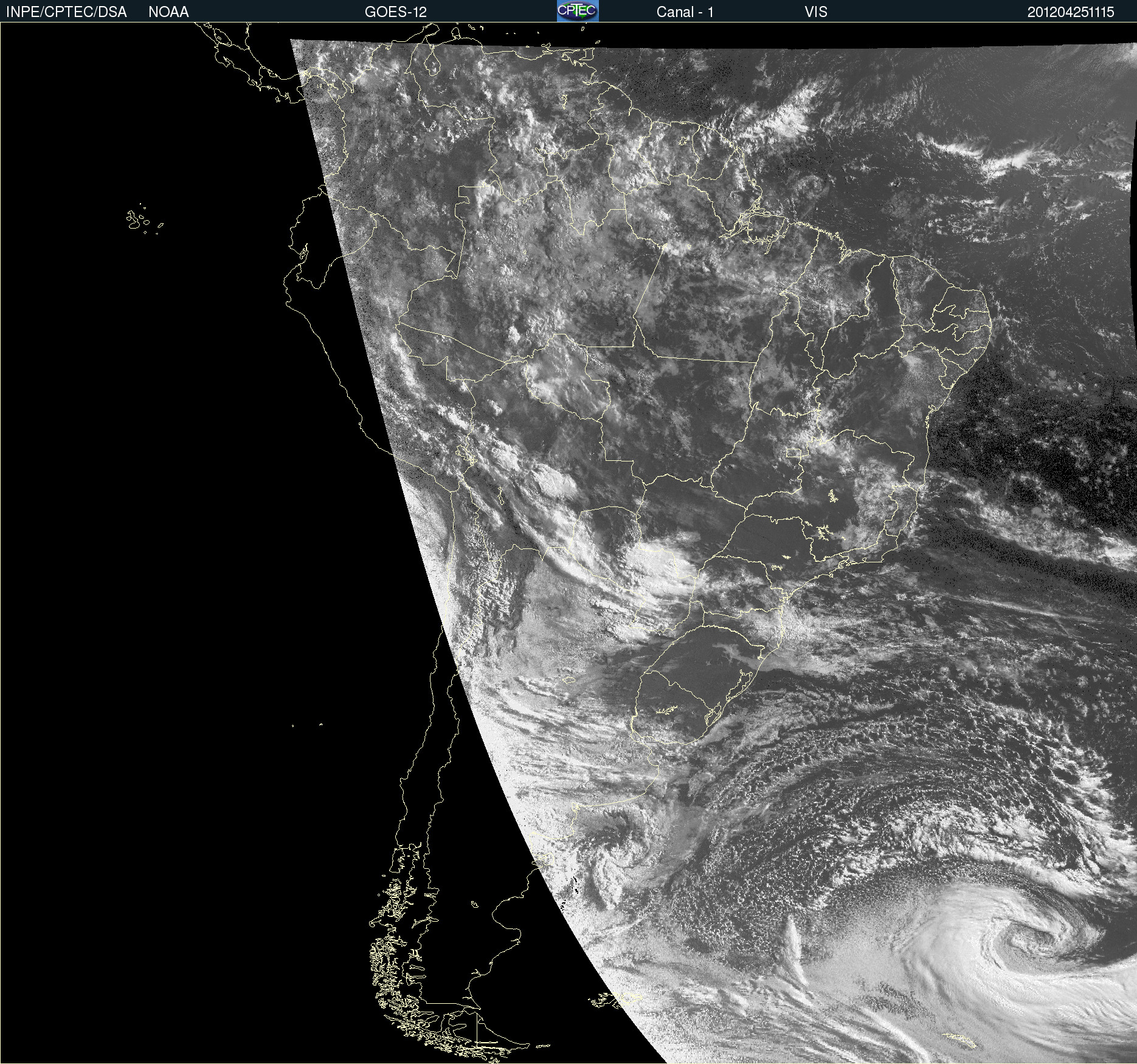Click the CPTEC logo in the header
Viewport: 1137px width, 1064px height.
(578, 11)
